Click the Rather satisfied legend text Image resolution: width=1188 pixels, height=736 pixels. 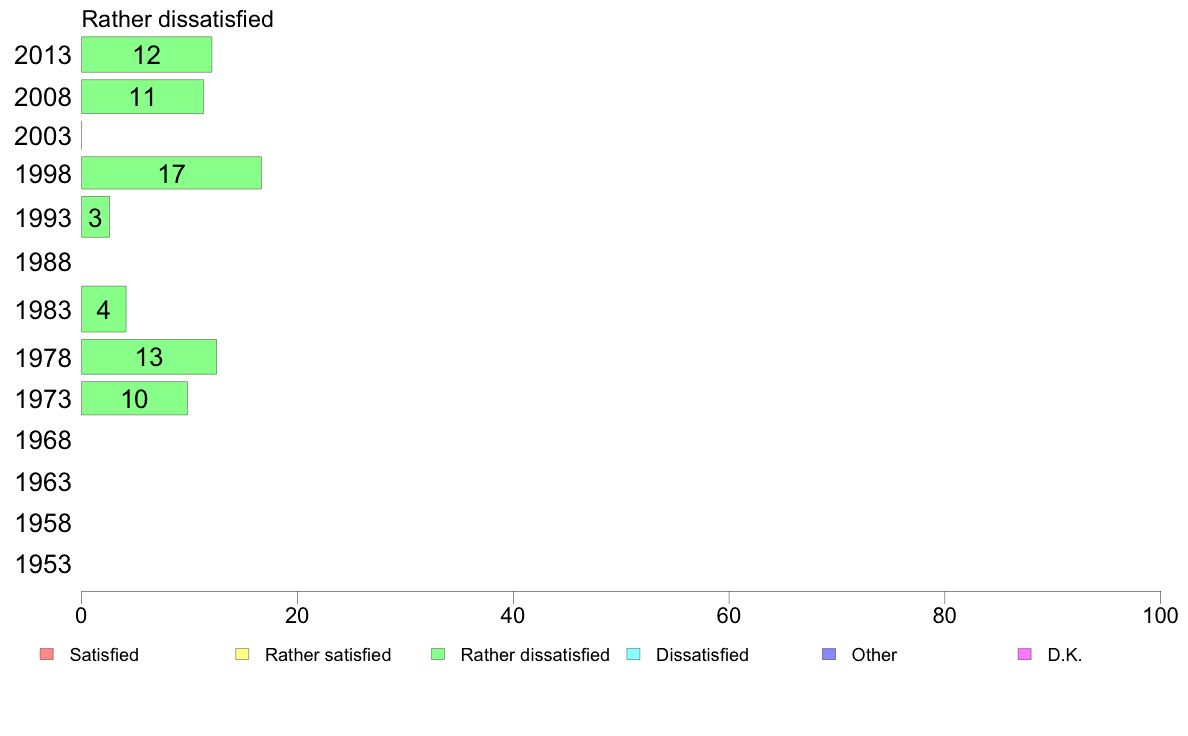(328, 655)
